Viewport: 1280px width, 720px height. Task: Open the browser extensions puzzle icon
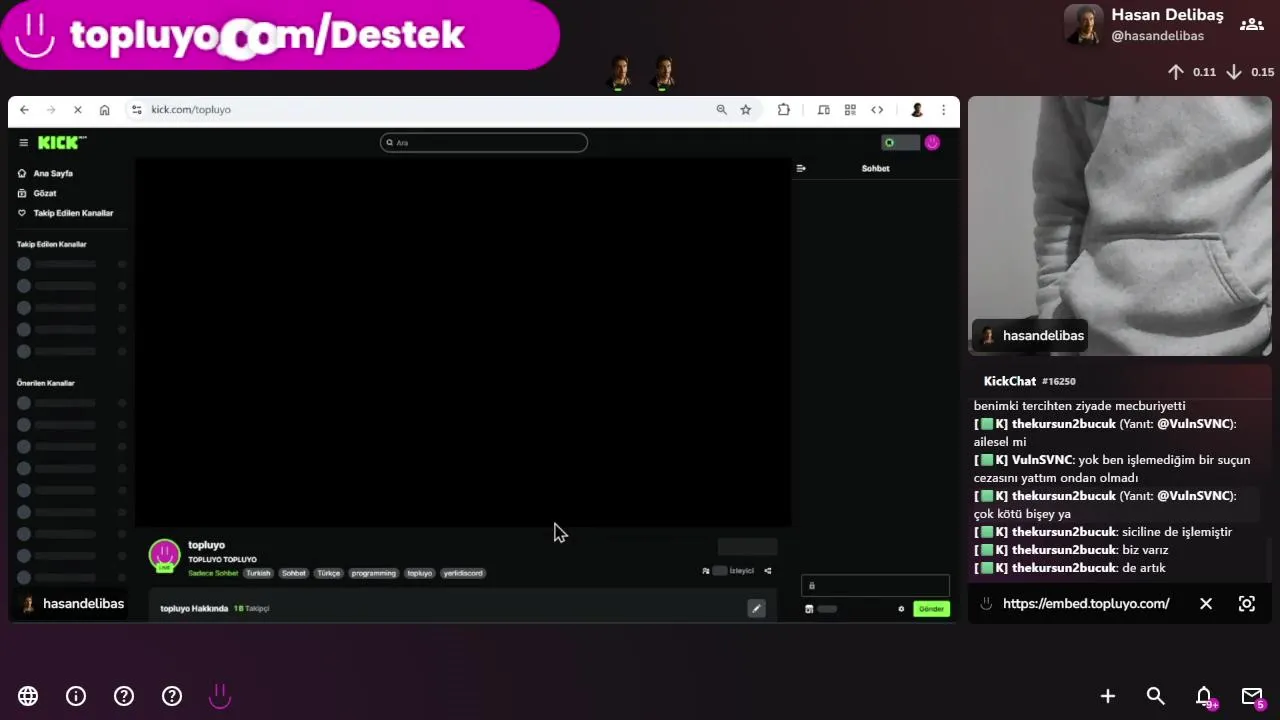[784, 110]
